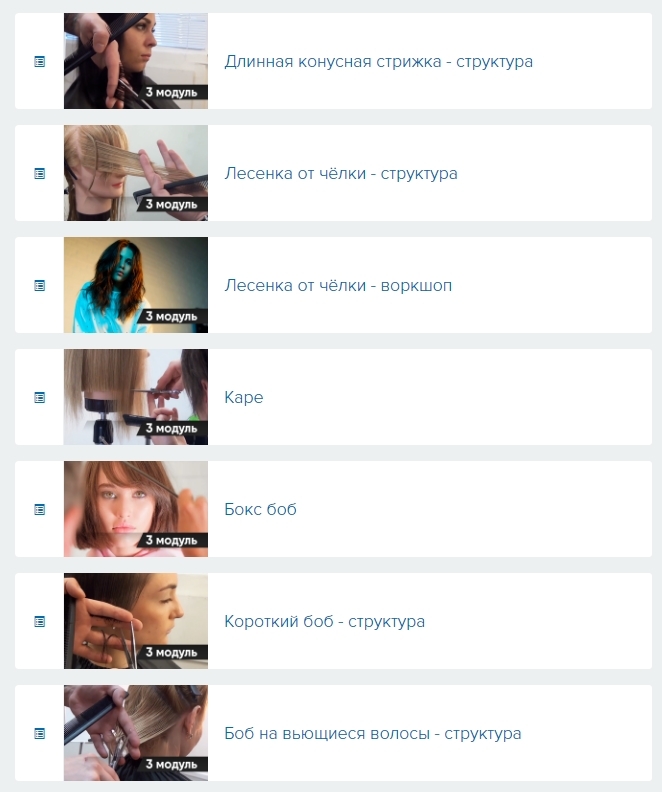Click Бокс боб thumbnail with bangs model

click(136, 509)
